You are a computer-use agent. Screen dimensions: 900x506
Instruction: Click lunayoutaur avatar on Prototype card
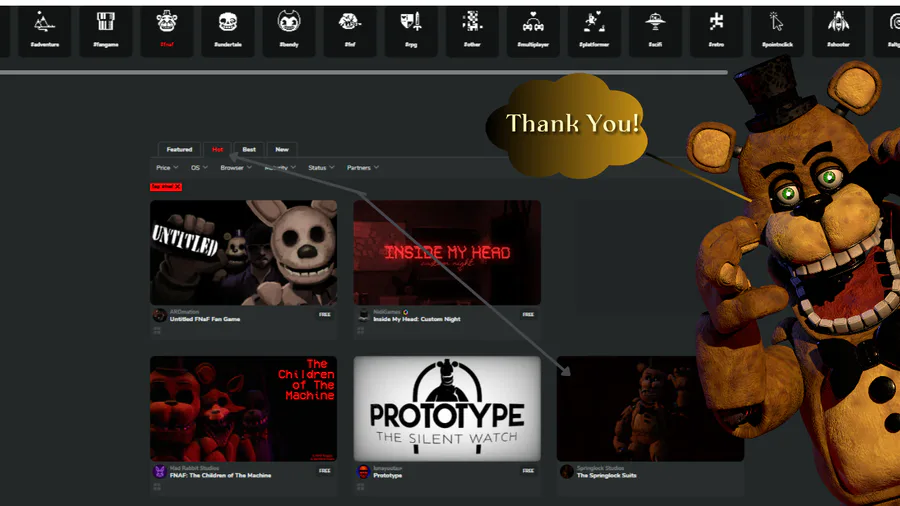[363, 472]
